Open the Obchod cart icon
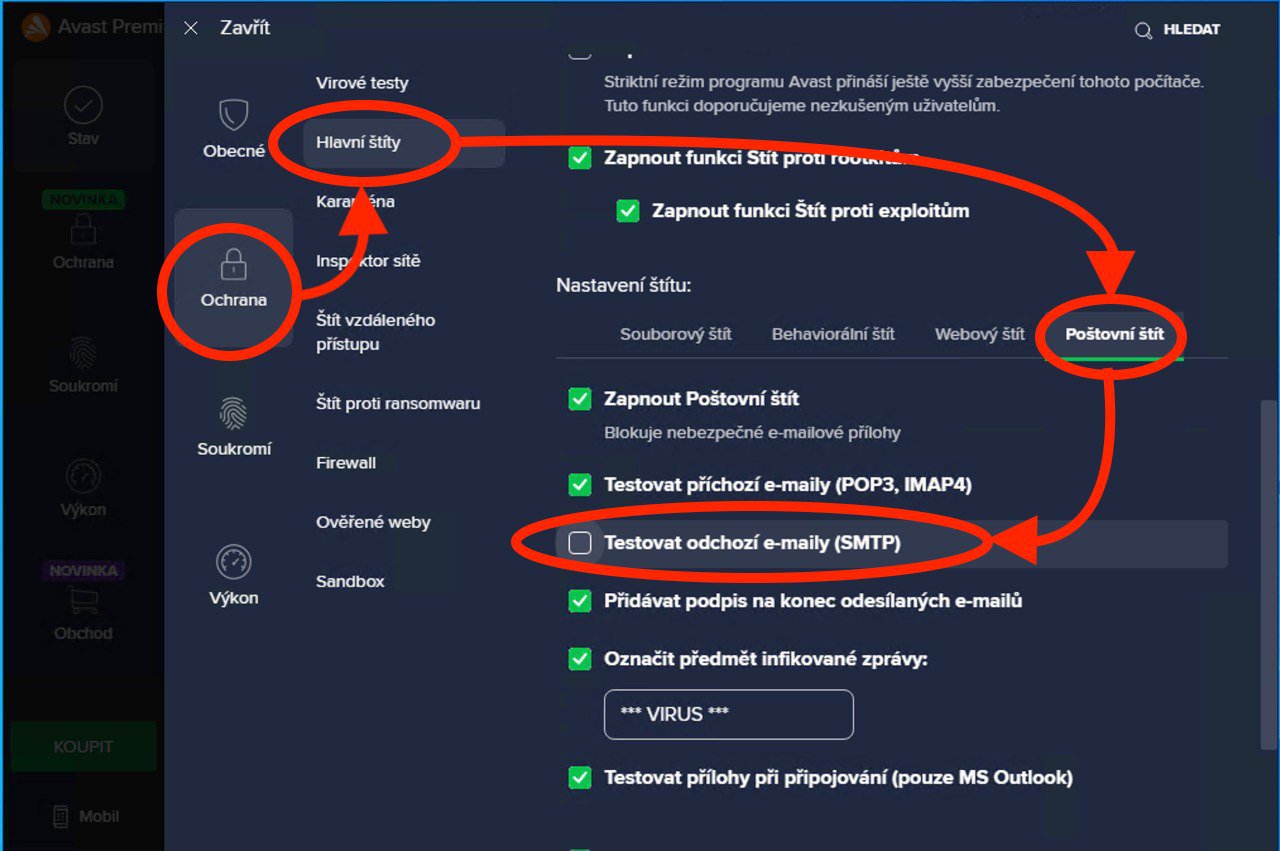 84,601
